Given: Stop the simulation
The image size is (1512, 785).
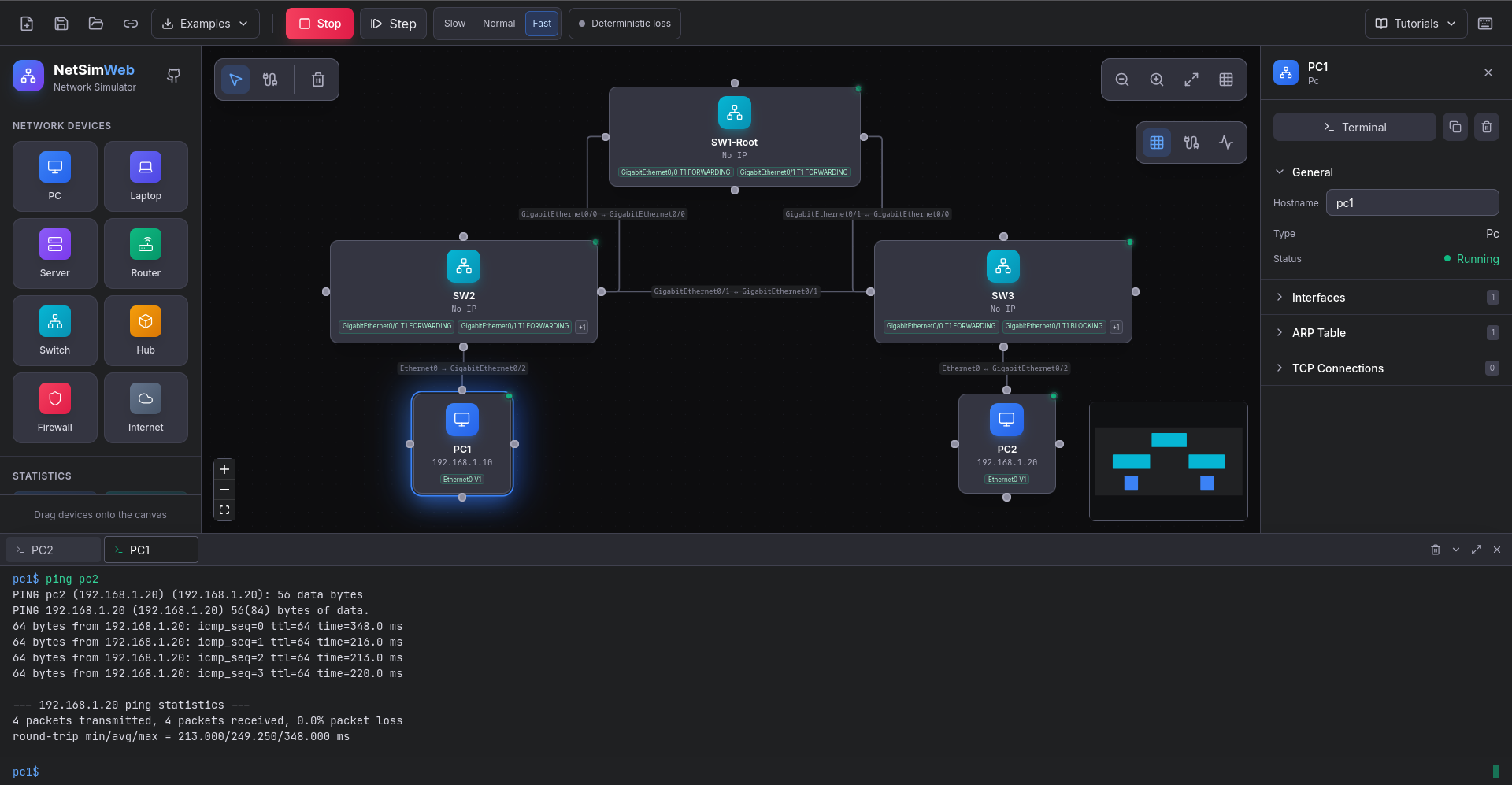Looking at the screenshot, I should (x=320, y=24).
